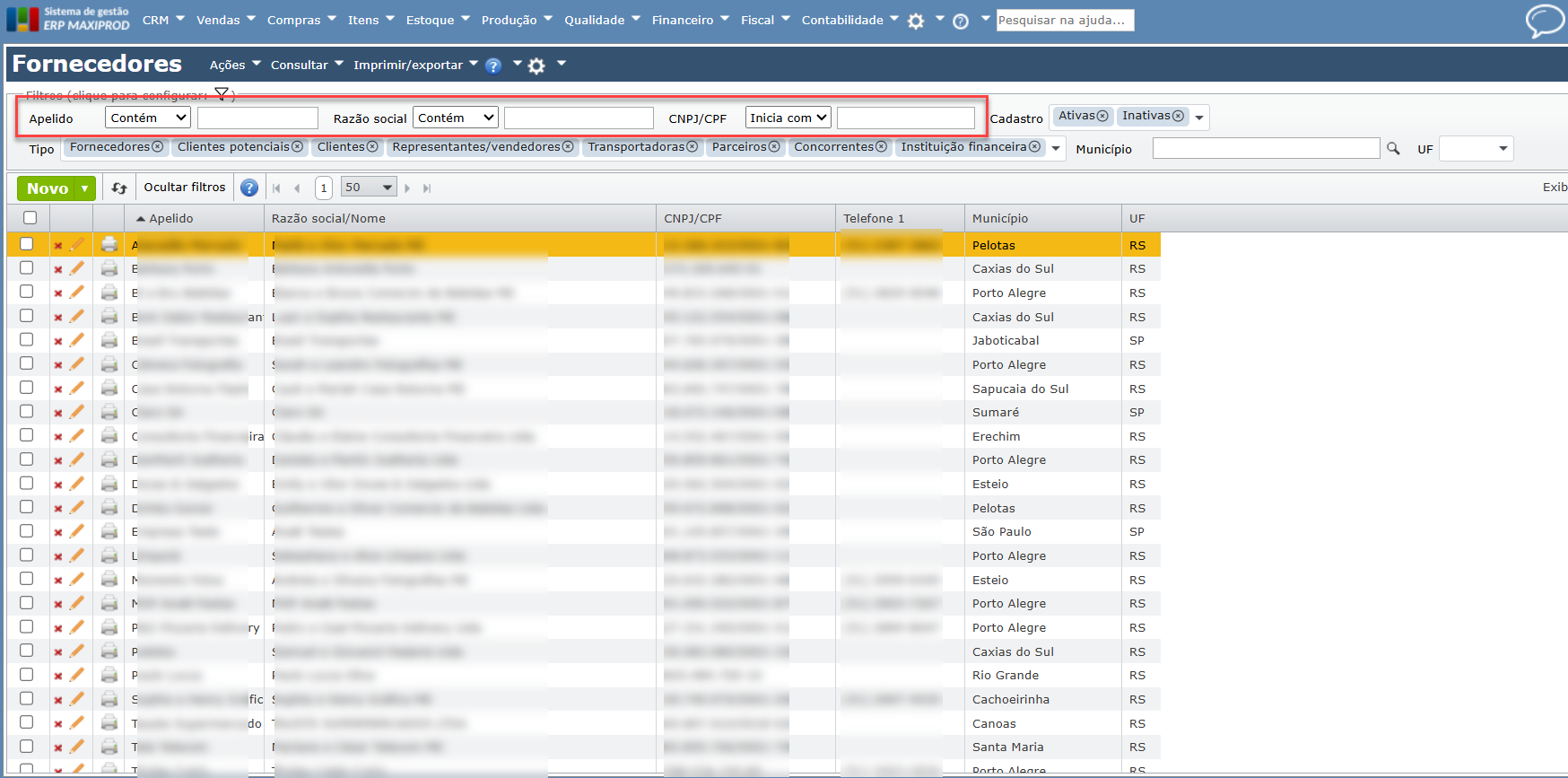The image size is (1568, 778).
Task: Click the blue help icon beside Ocultar filtros
Action: coord(249,188)
